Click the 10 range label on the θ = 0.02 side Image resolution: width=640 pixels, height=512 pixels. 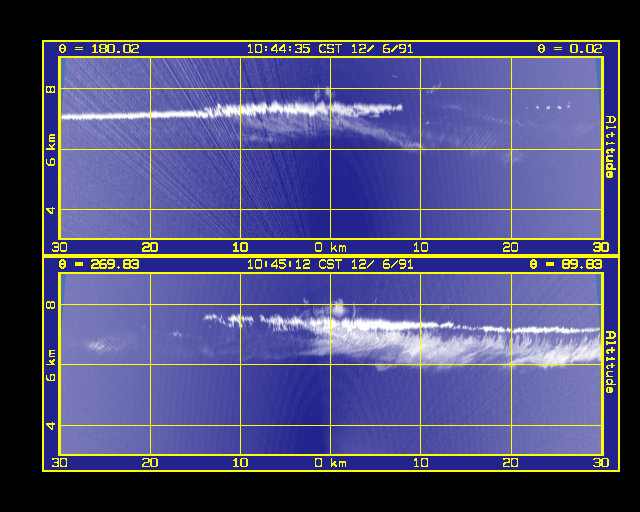pos(421,247)
